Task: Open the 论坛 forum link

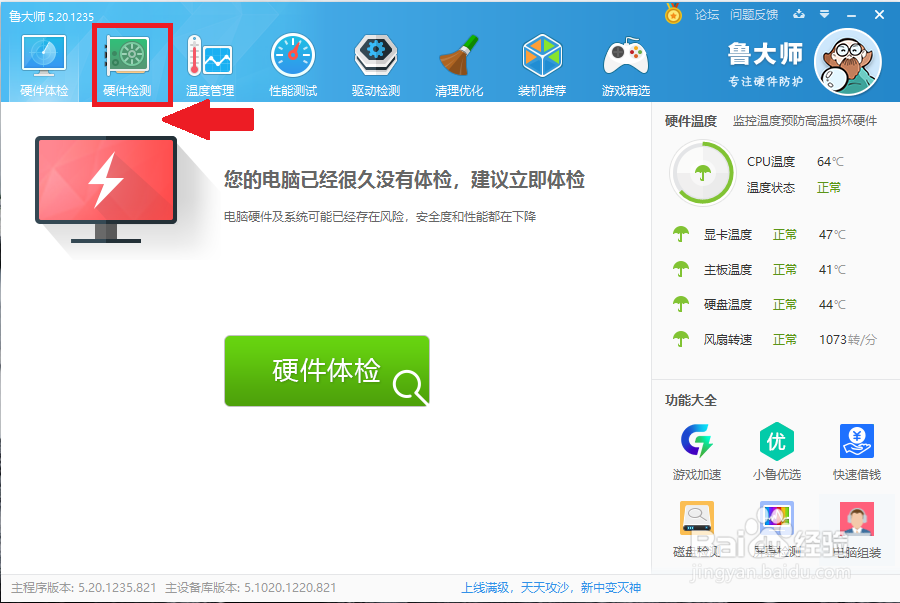Action: [x=707, y=15]
